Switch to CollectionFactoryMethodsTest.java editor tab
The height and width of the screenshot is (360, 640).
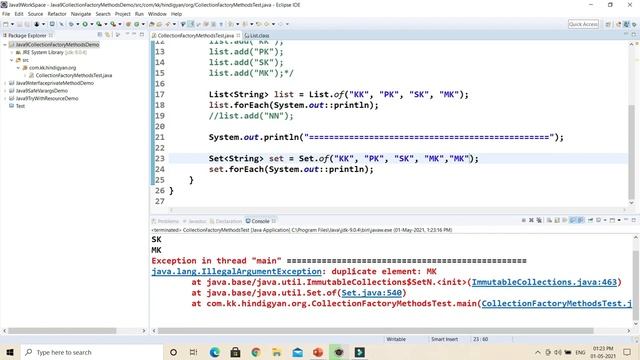[x=196, y=36]
